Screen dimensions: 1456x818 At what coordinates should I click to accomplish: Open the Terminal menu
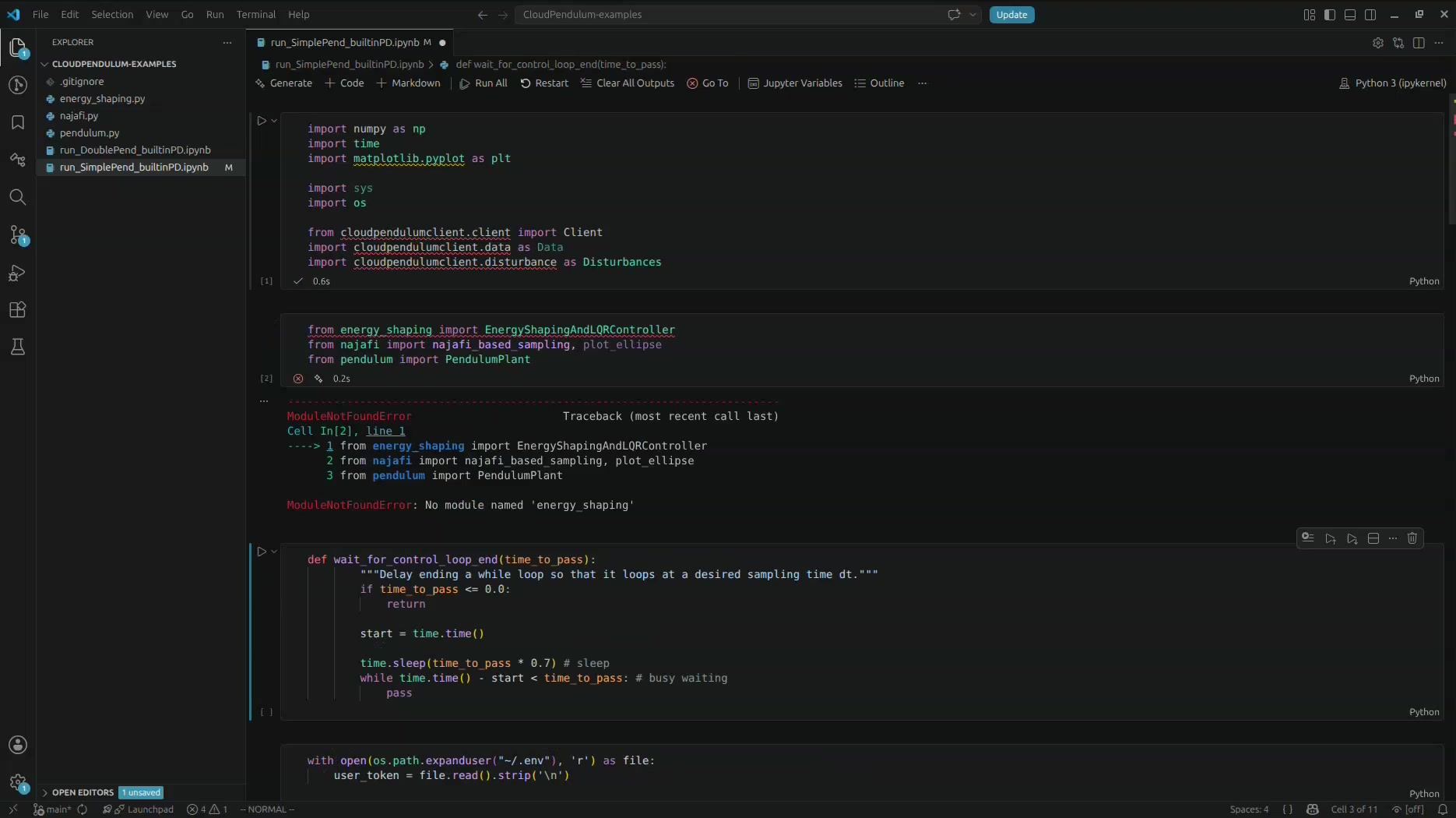(256, 15)
